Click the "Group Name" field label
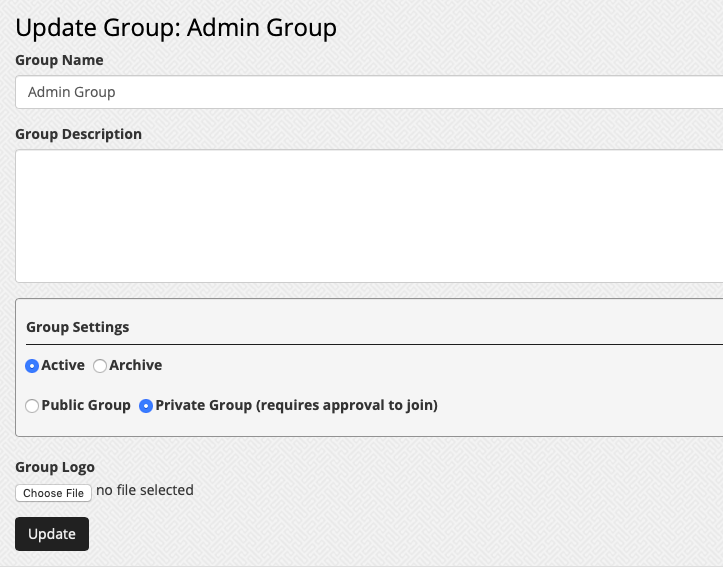The height and width of the screenshot is (570, 723). 59,60
